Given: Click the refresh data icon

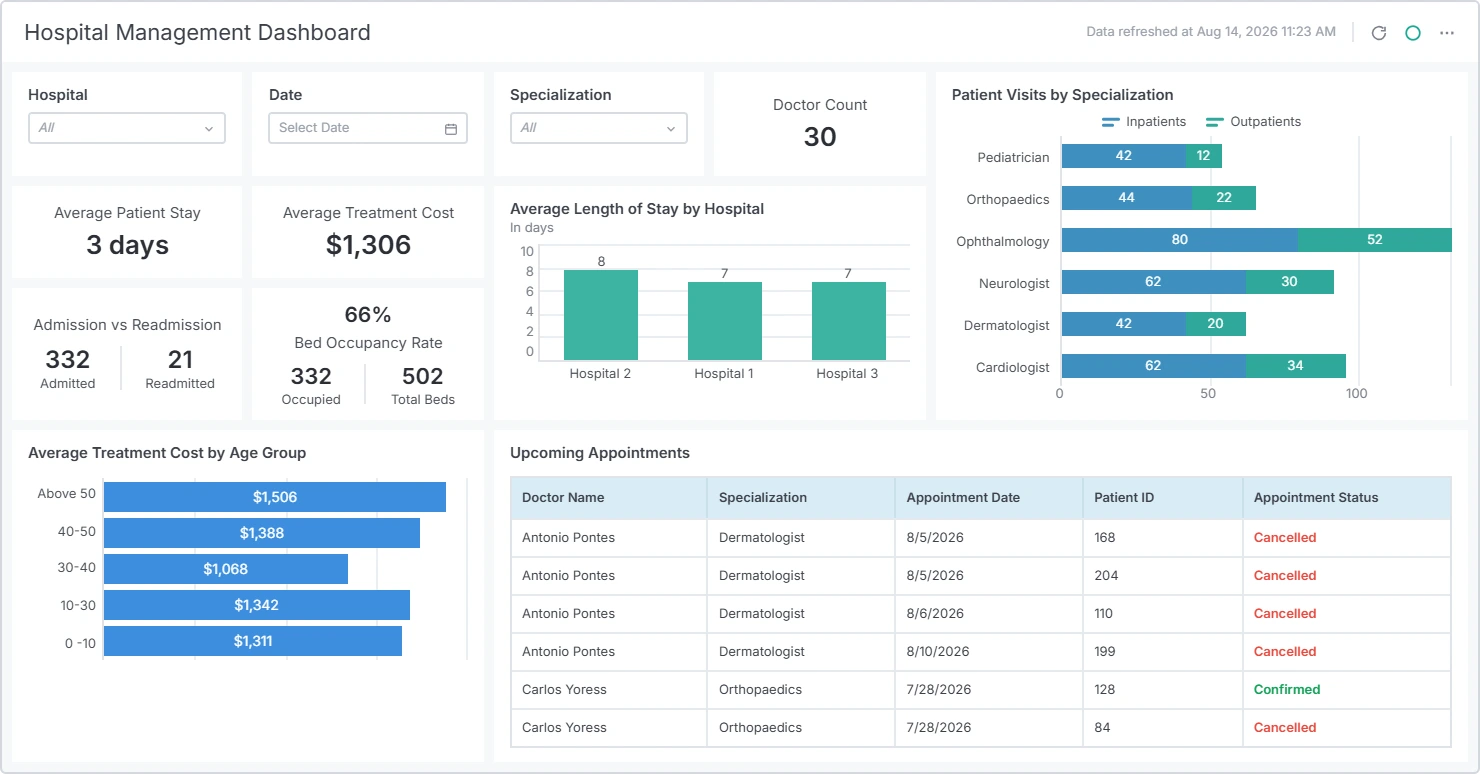Looking at the screenshot, I should pyautogui.click(x=1378, y=33).
